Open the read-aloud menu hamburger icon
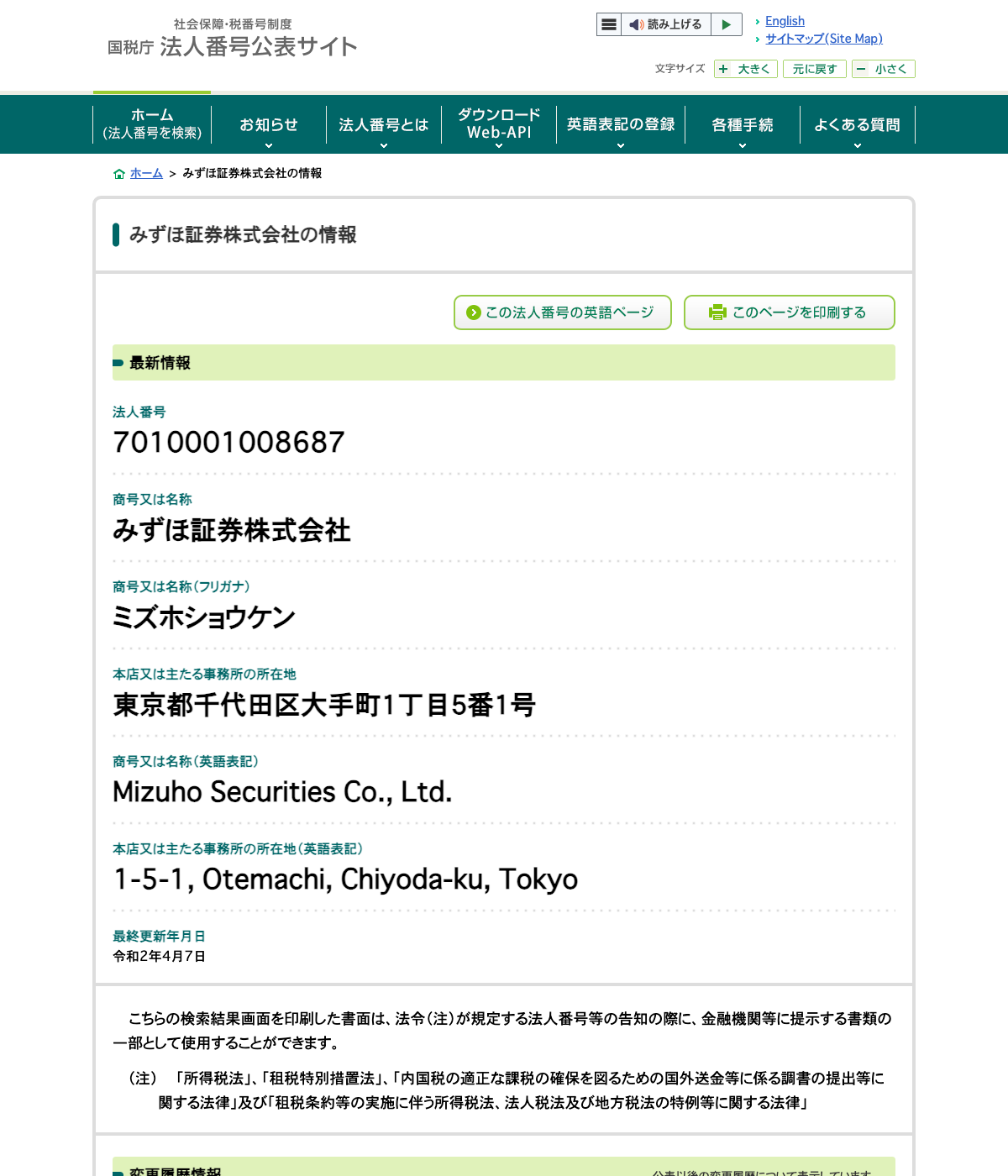This screenshot has width=1008, height=1176. pos(609,24)
